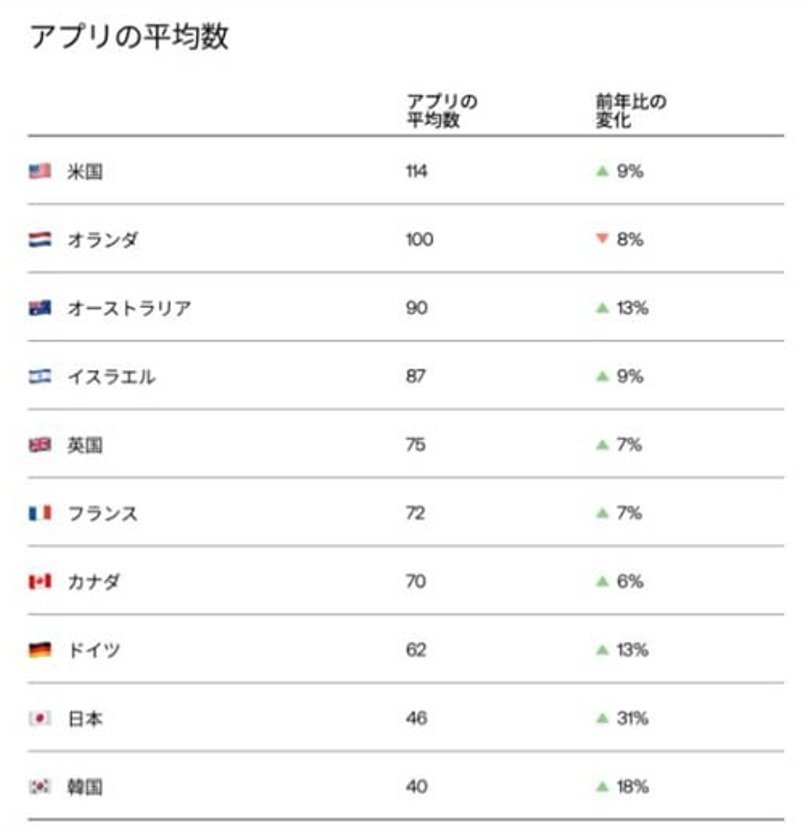Click the オーストラリア country label
Viewport: 809px width, 830px height.
pyautogui.click(x=129, y=309)
